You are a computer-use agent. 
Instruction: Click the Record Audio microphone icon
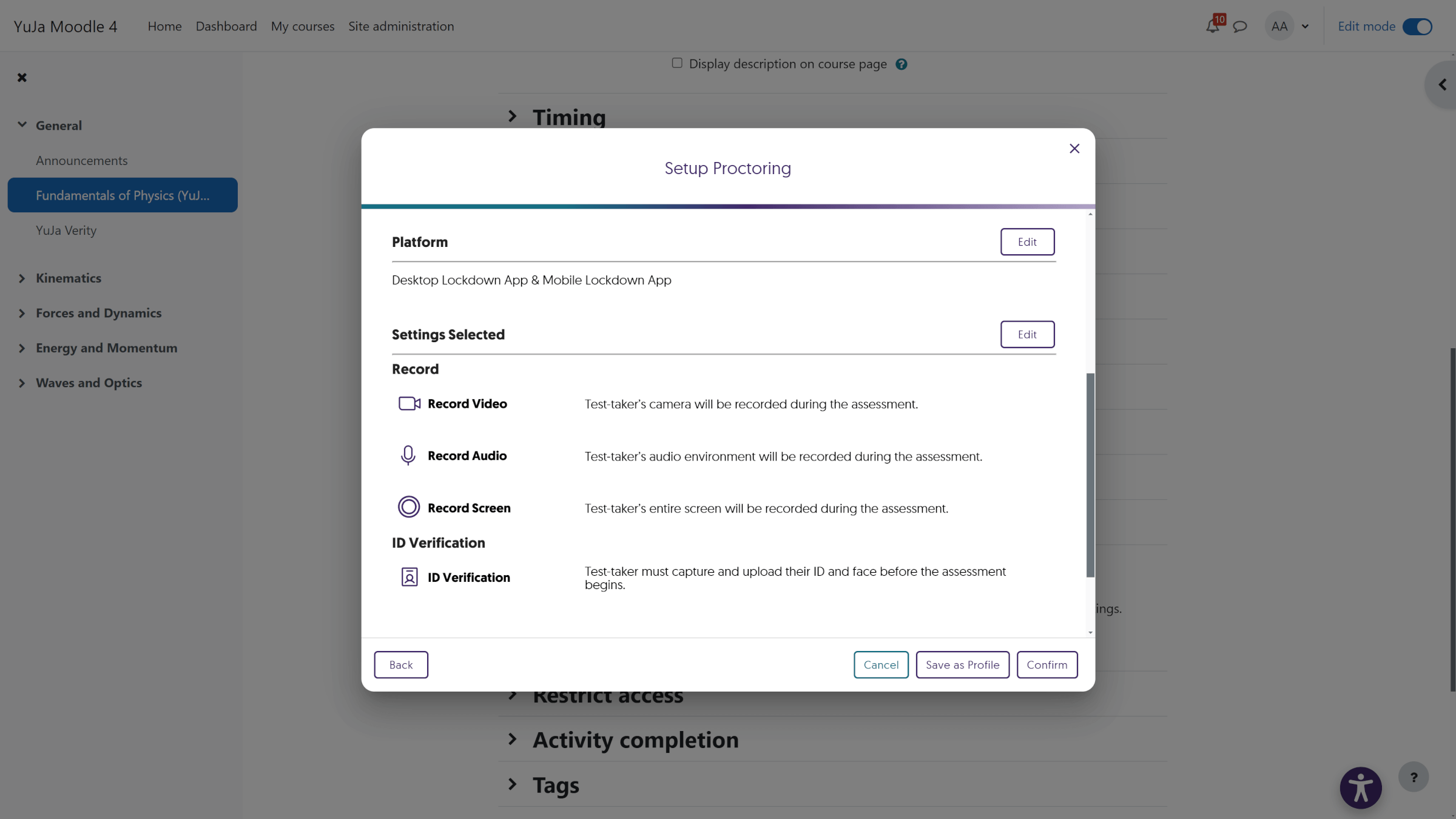(x=408, y=455)
